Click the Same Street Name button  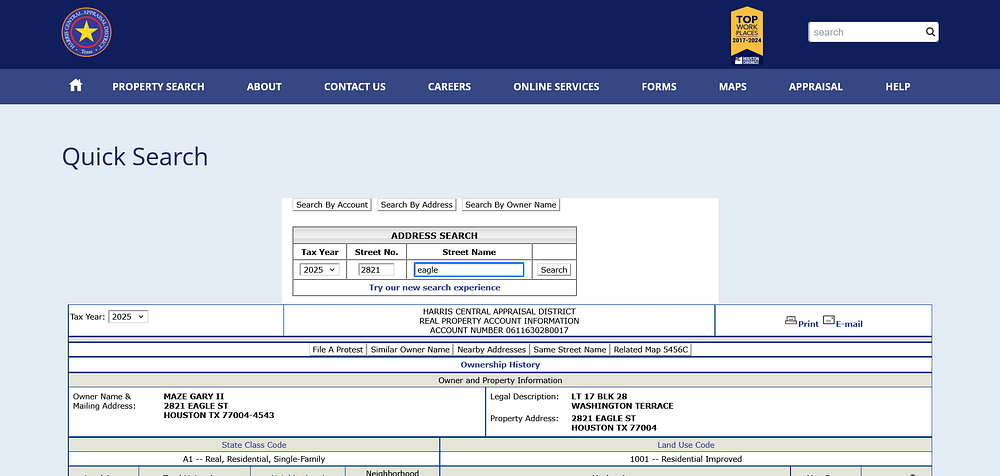[x=570, y=350]
